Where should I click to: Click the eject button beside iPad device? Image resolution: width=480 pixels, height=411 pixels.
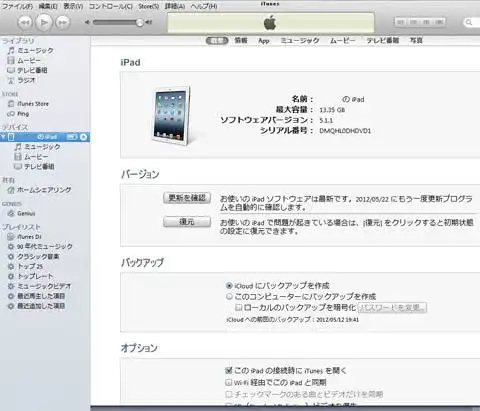click(83, 137)
